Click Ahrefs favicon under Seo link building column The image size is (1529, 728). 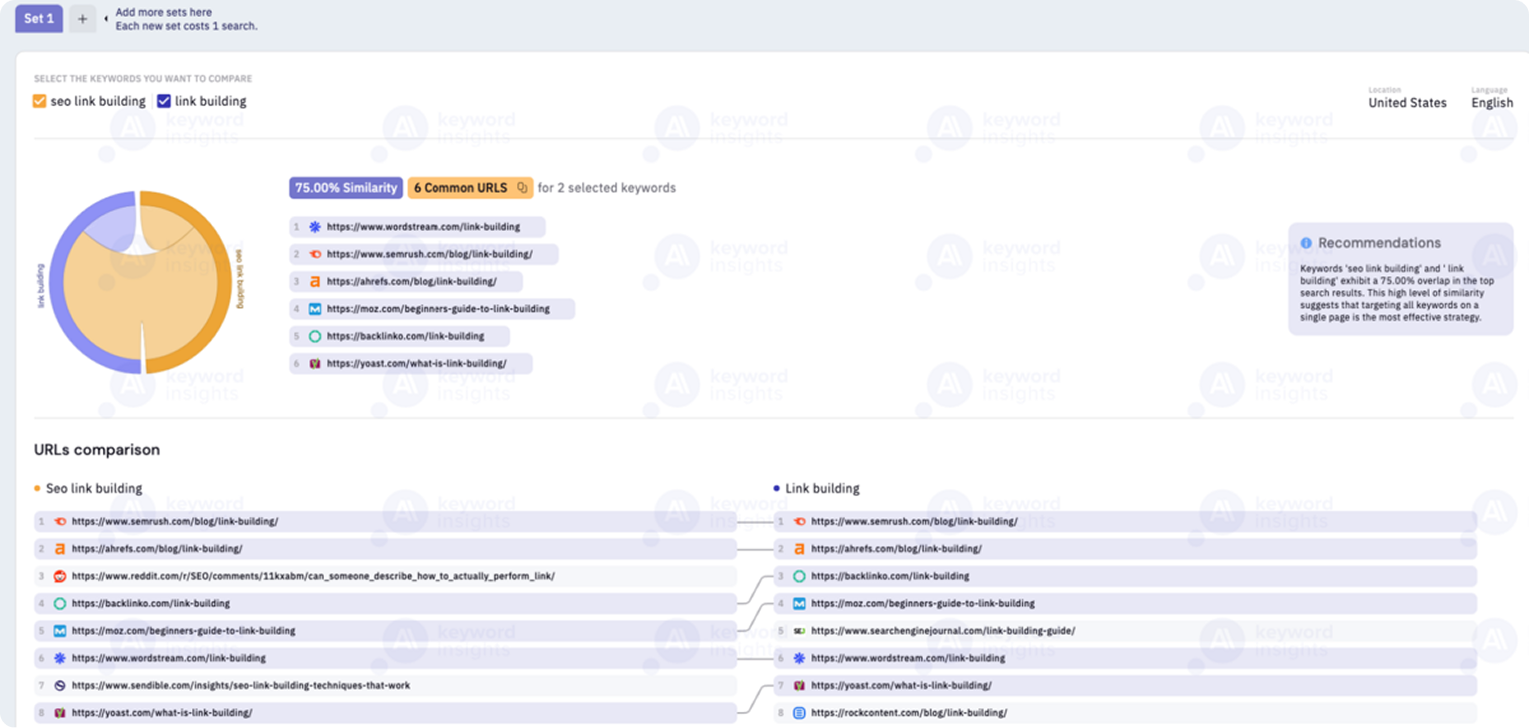coord(60,549)
